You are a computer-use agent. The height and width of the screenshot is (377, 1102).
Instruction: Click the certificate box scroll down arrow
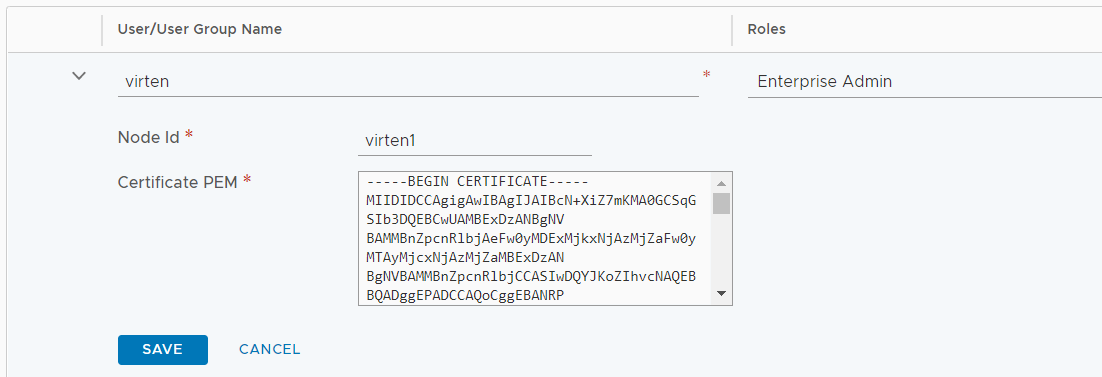point(721,293)
